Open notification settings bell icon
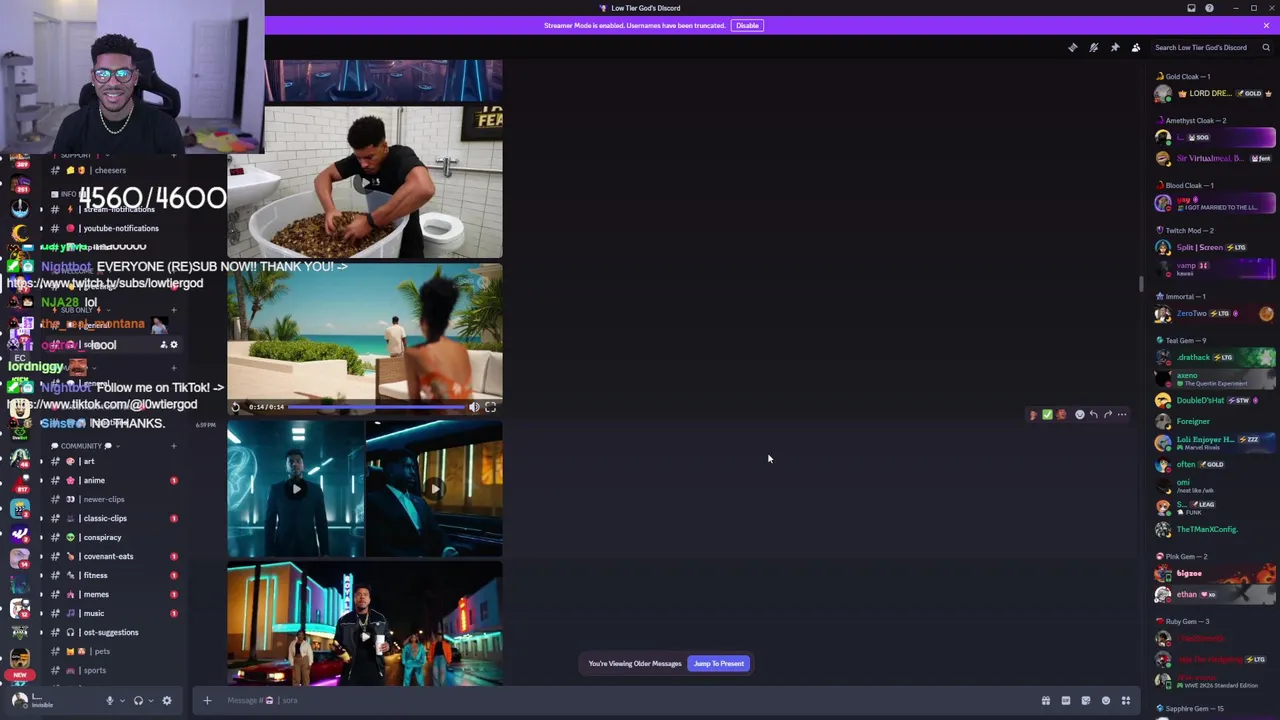This screenshot has width=1280, height=720. pos(1094,47)
